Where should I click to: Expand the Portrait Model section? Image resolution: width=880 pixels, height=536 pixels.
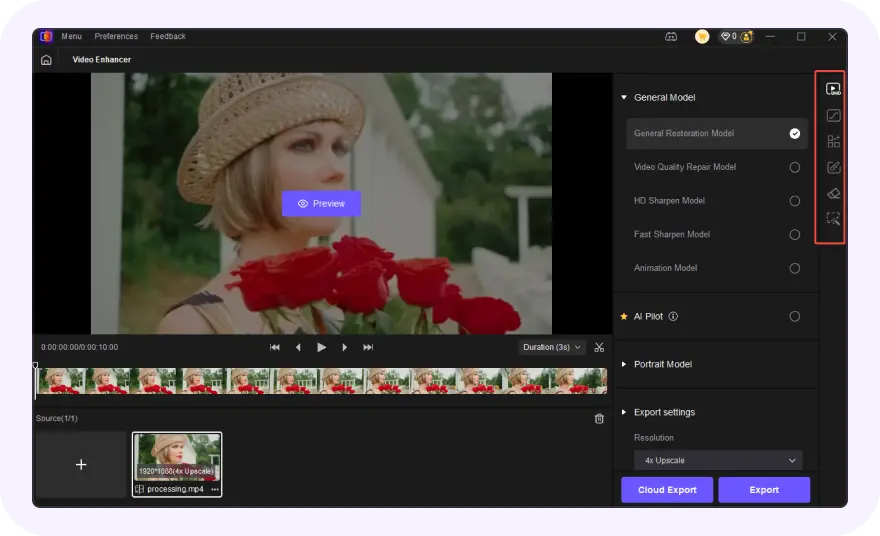pyautogui.click(x=662, y=365)
